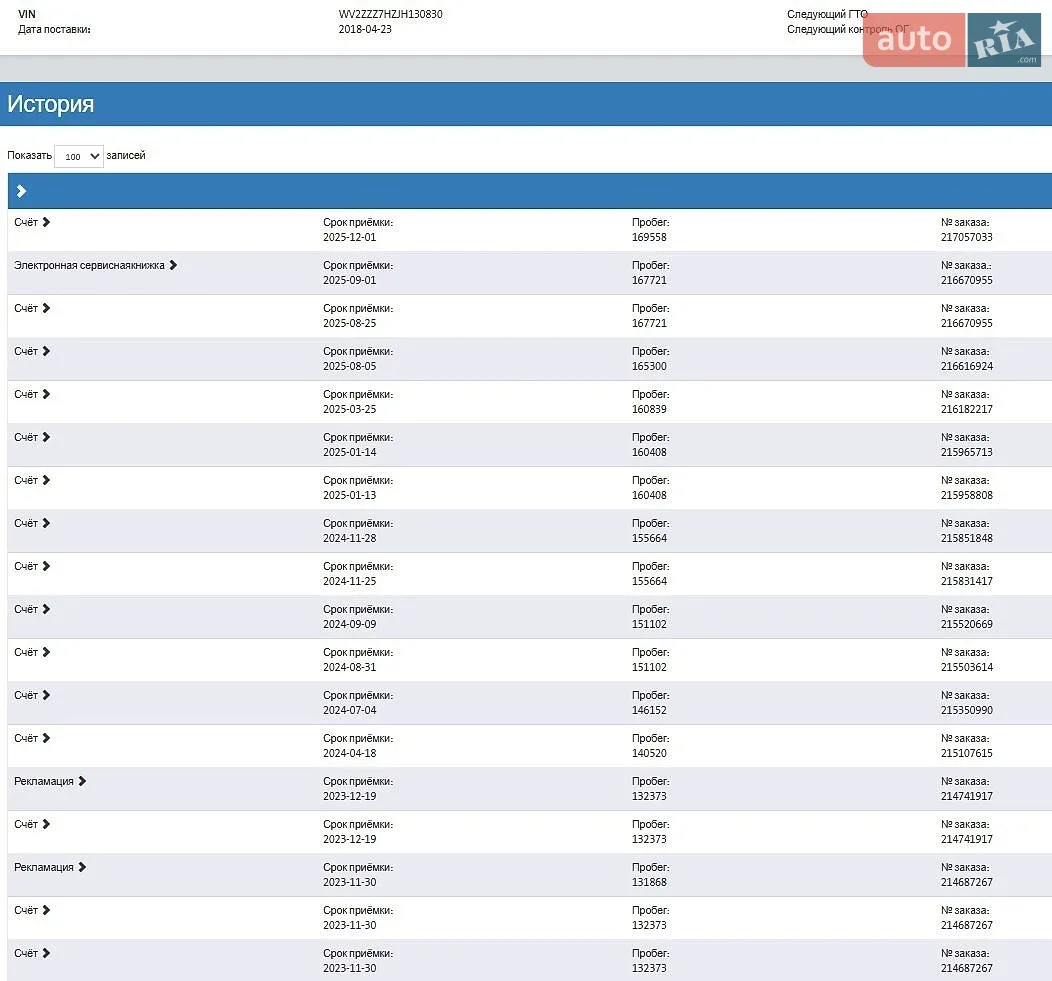Select order number 215958808
This screenshot has height=981, width=1052.
(967, 495)
